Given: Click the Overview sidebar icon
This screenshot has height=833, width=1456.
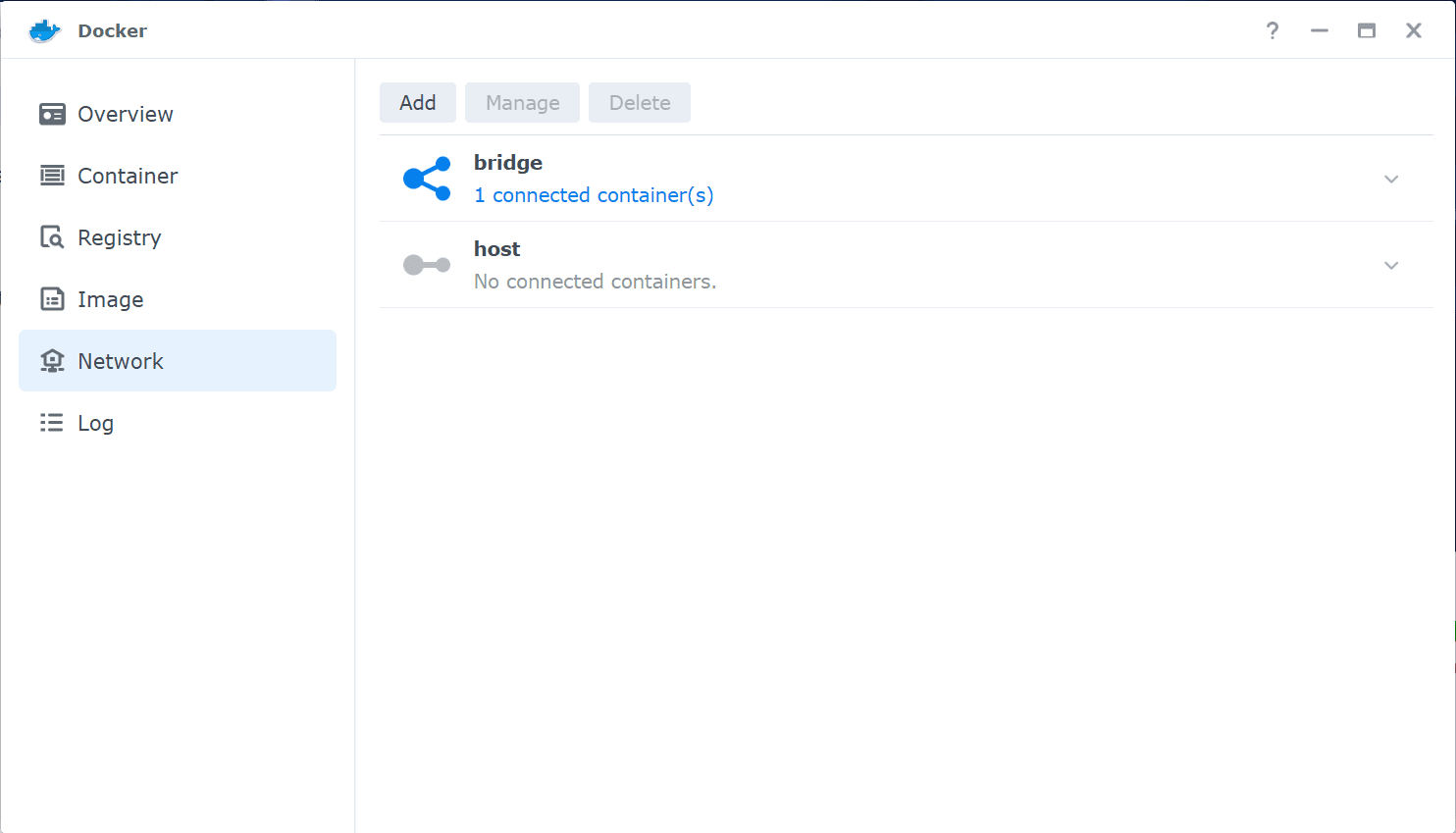Looking at the screenshot, I should 52,114.
